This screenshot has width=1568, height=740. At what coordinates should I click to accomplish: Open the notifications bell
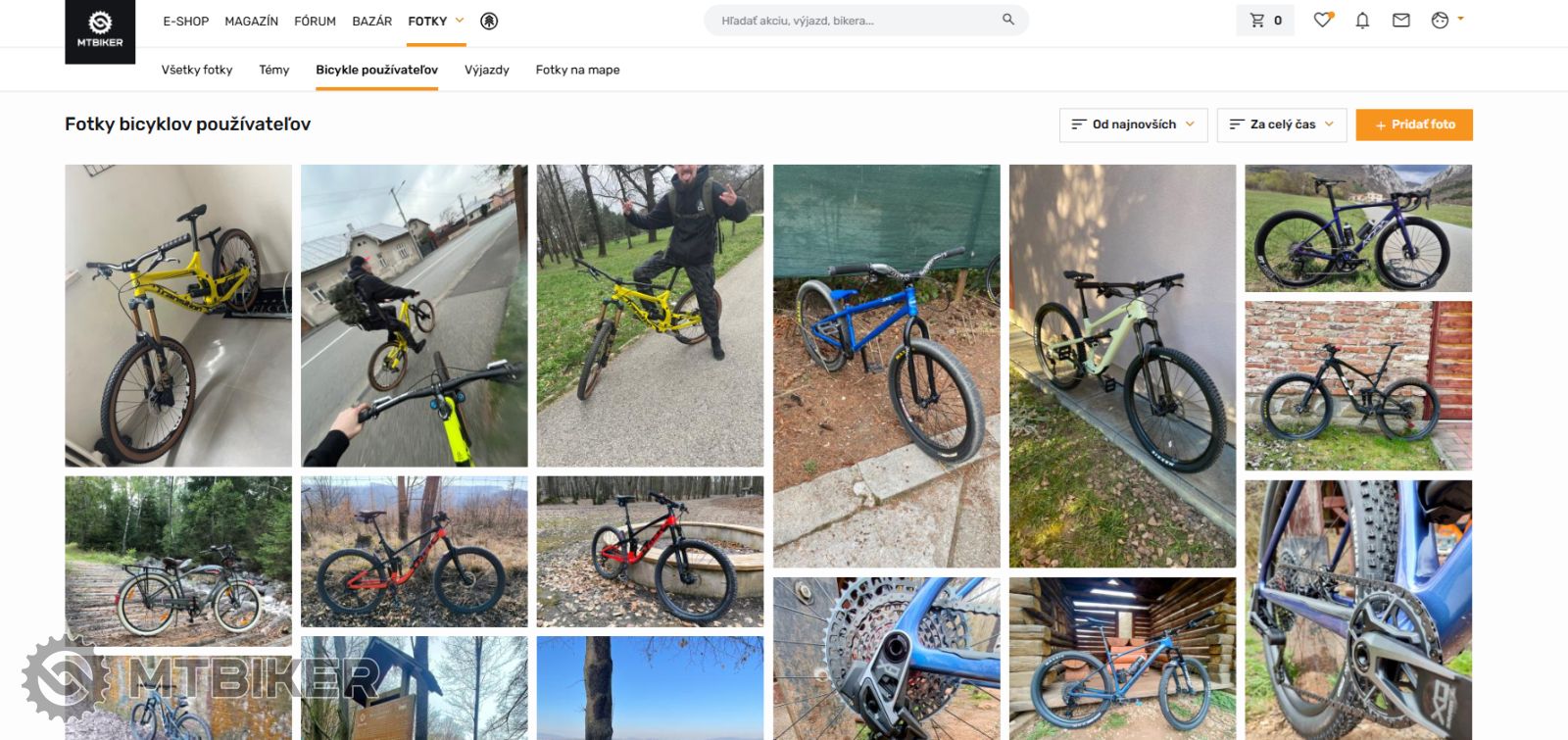point(1362,21)
